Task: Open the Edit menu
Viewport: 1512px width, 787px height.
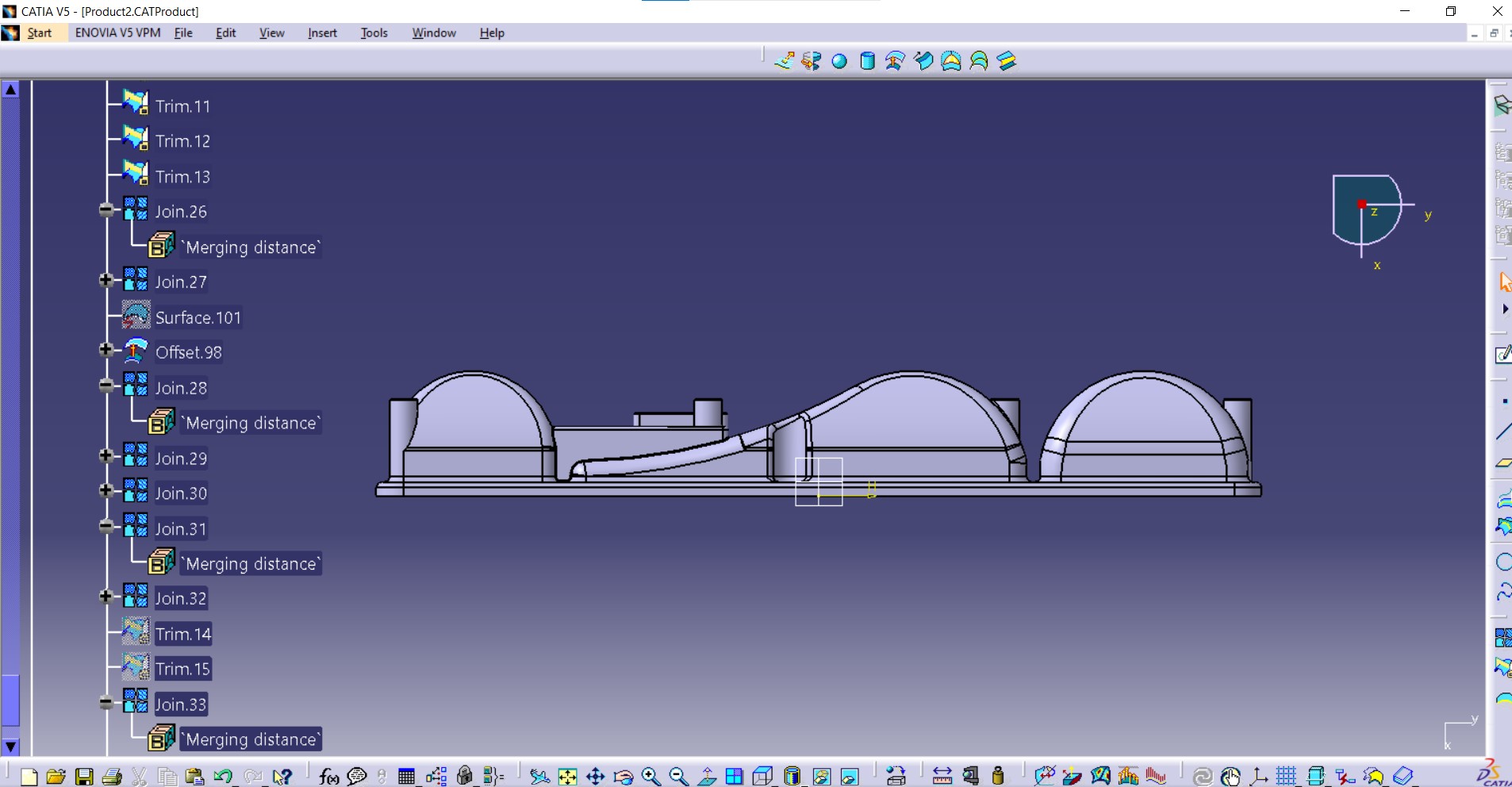Action: coord(226,33)
